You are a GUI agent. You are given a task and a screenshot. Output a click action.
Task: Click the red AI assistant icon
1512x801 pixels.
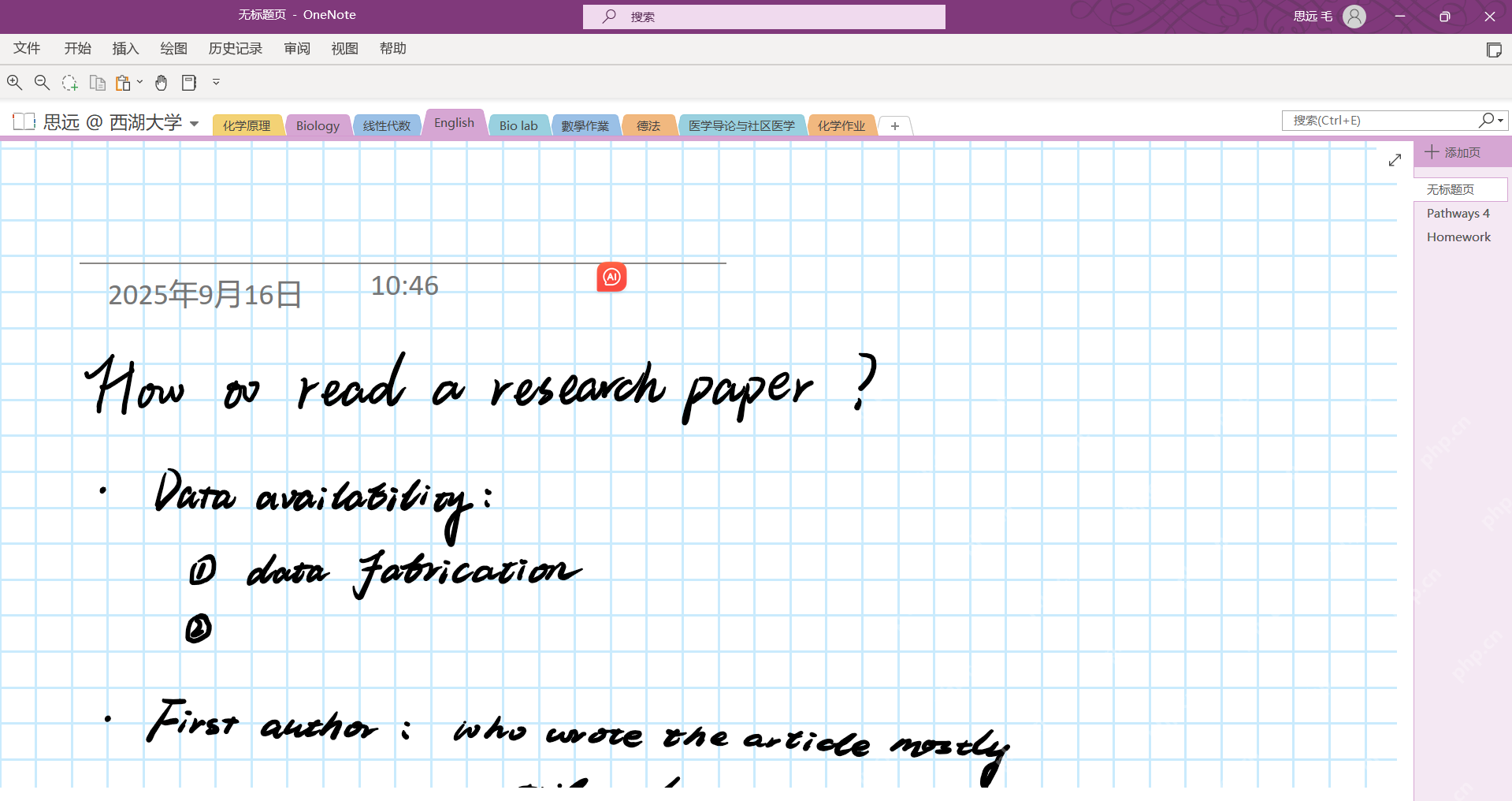(x=611, y=277)
